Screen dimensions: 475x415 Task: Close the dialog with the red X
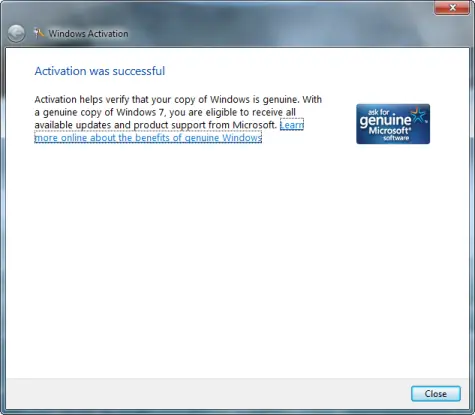point(452,7)
